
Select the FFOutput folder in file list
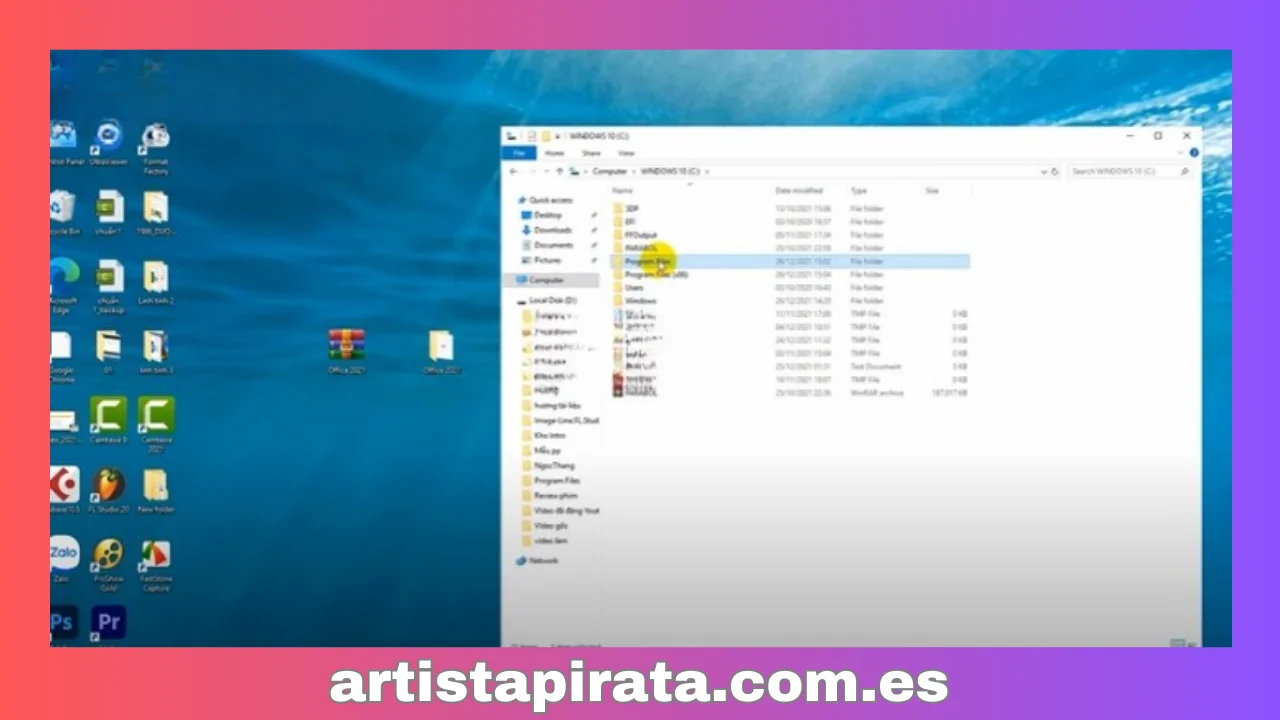coord(789,235)
